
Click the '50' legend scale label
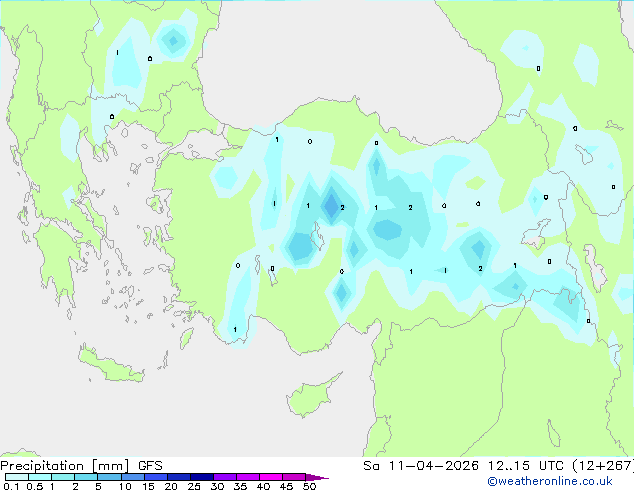309,486
